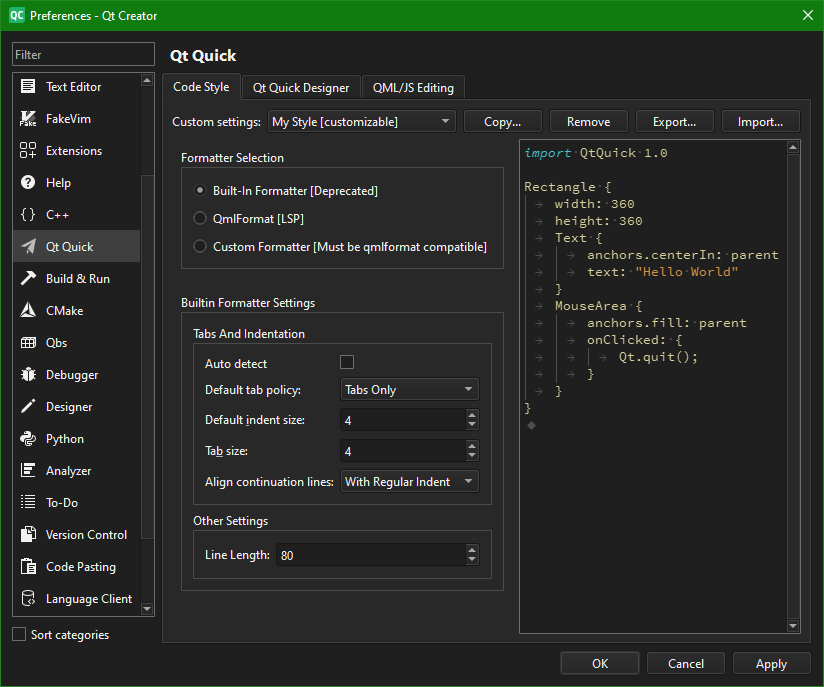The height and width of the screenshot is (687, 824).
Task: Click the "Qt.quit();" line in preview
Action: 658,357
